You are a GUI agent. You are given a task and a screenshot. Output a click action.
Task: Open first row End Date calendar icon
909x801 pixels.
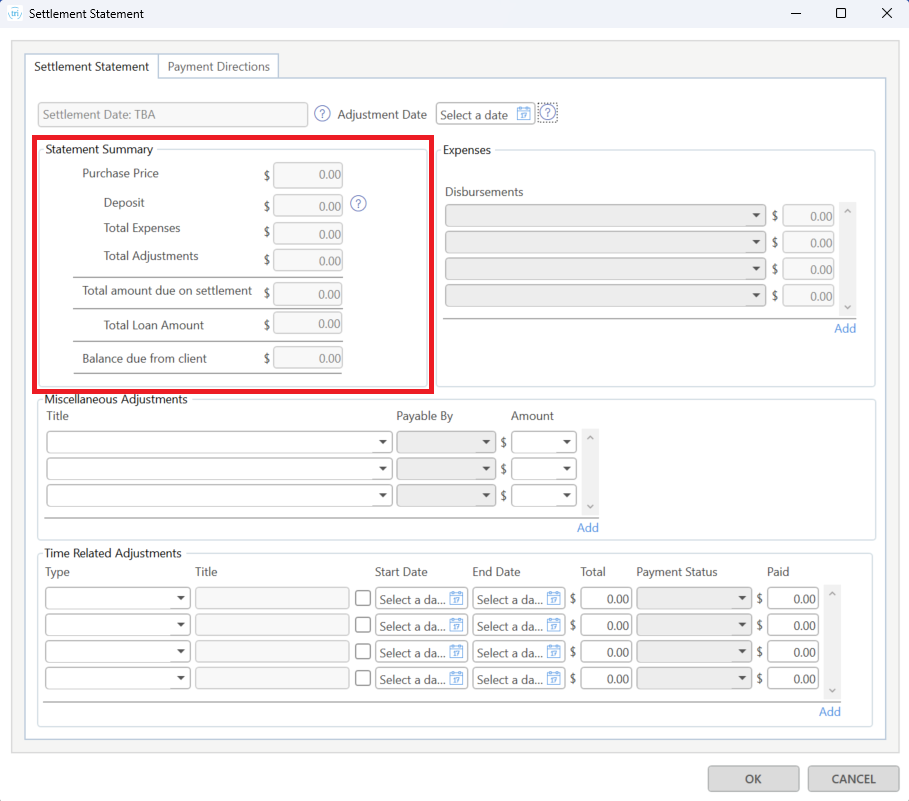[x=554, y=599]
